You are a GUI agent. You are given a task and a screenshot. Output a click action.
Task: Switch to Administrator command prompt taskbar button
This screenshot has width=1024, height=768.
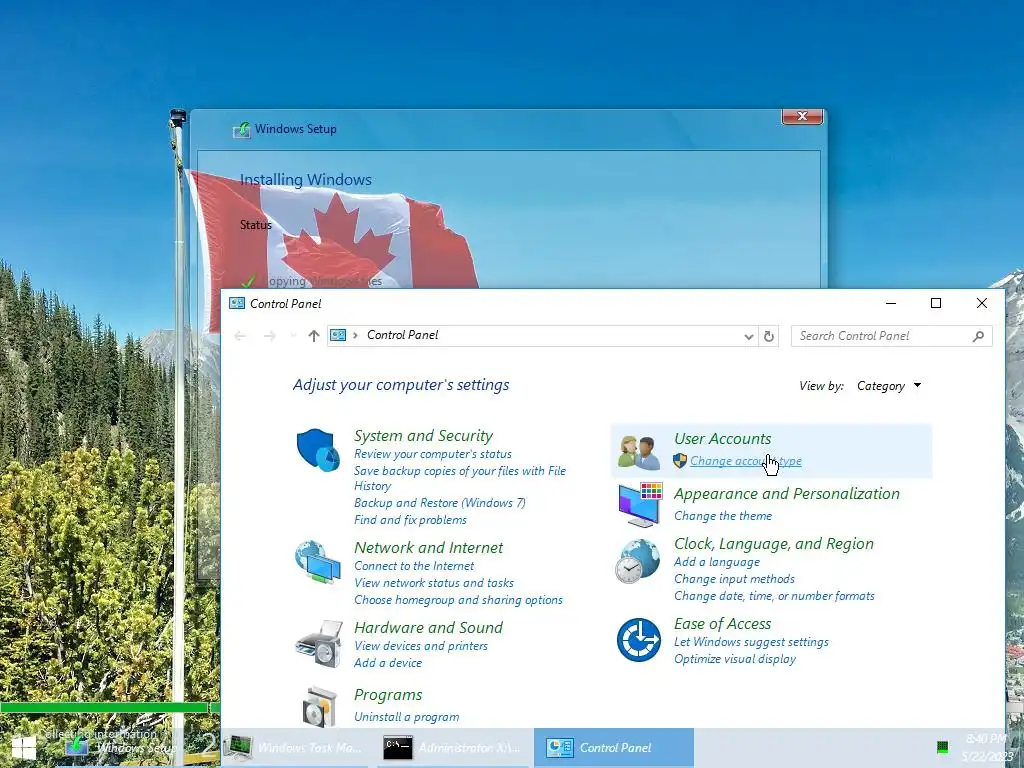pos(455,748)
